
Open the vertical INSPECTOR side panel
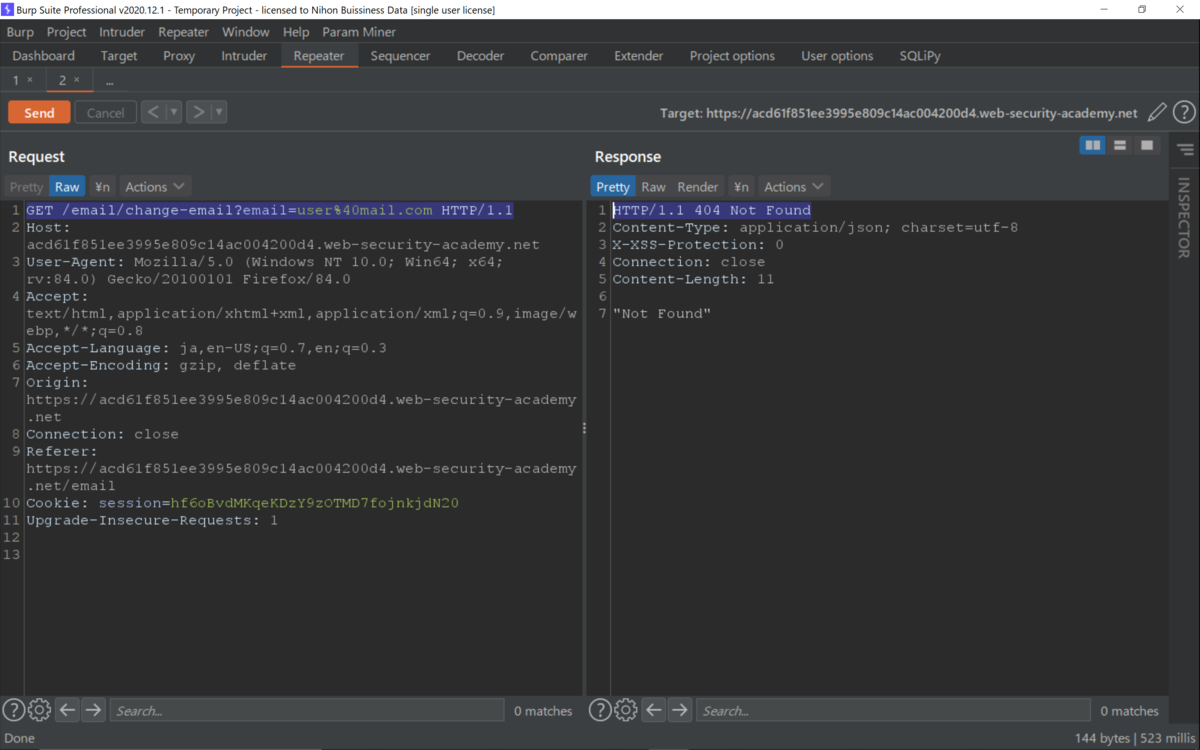1184,218
